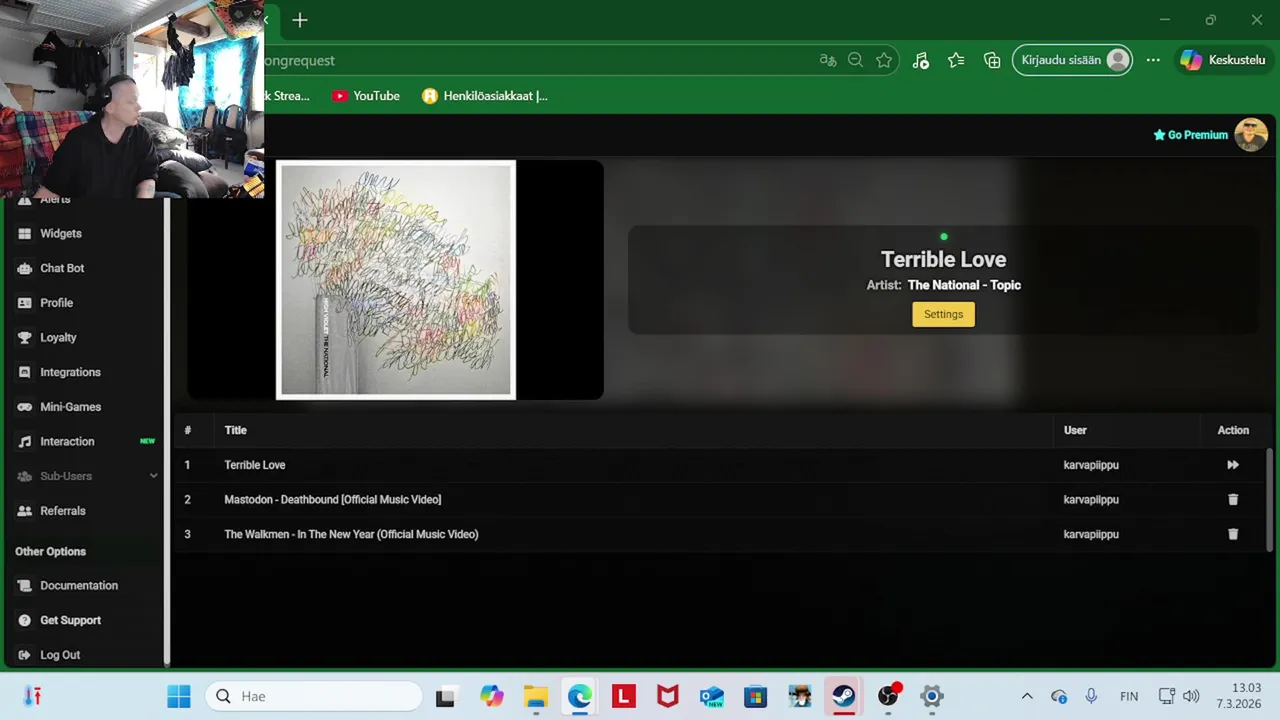This screenshot has height=720, width=1280.
Task: Click the FIN language indicator
Action: click(1129, 696)
